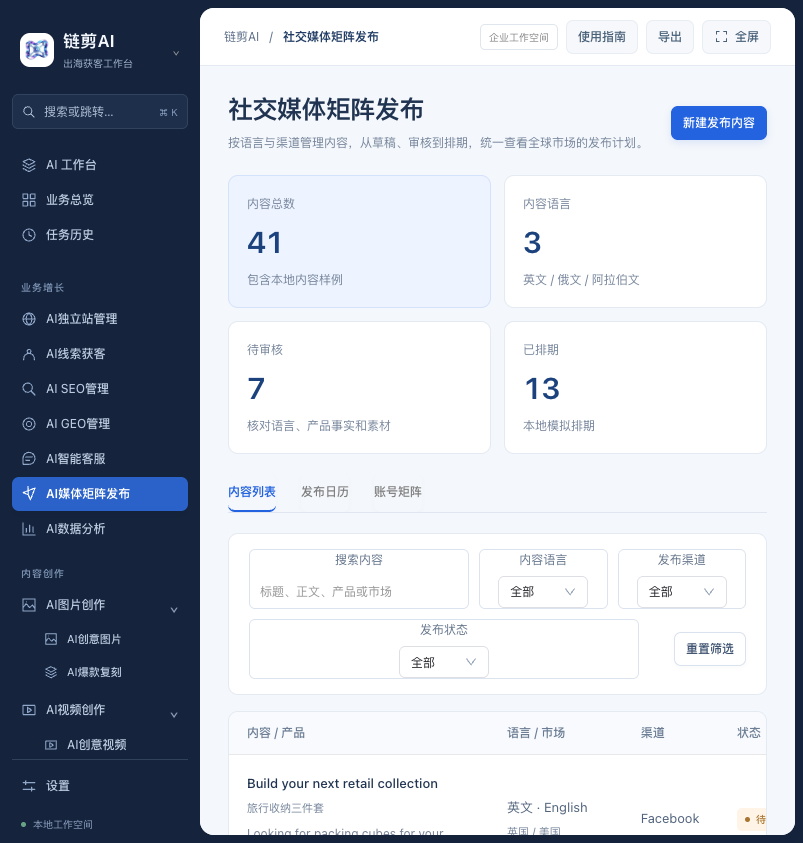This screenshot has width=803, height=843.
Task: Click the title 'Build your next retail collection'
Action: coord(342,784)
